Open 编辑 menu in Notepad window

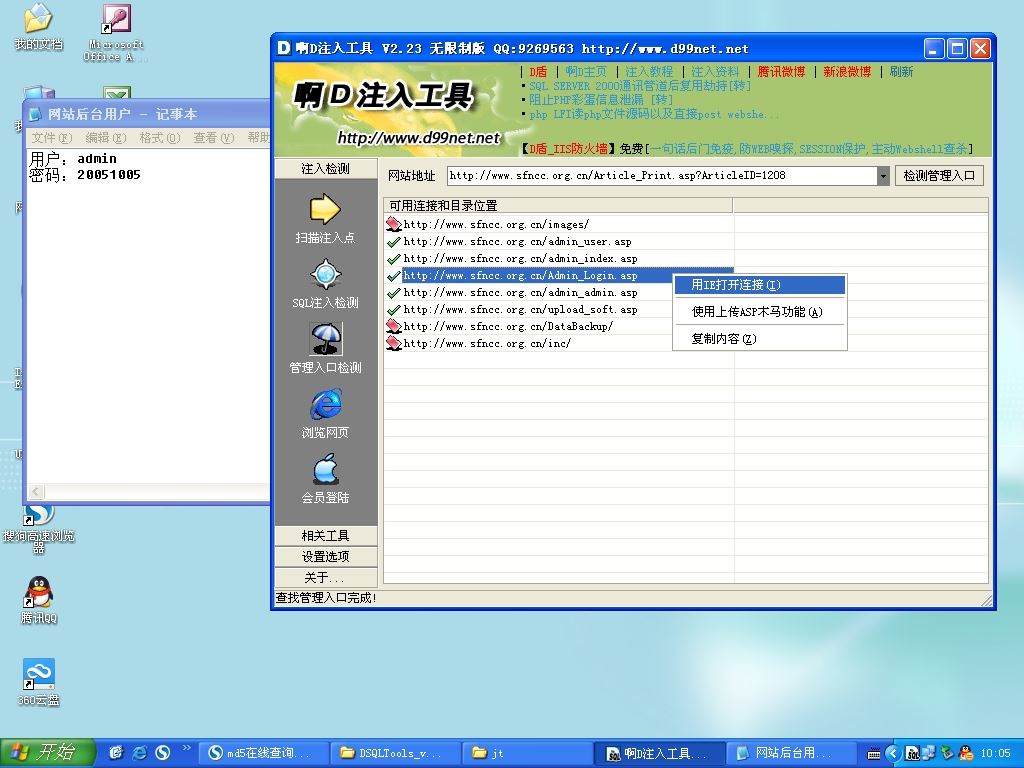pos(105,138)
